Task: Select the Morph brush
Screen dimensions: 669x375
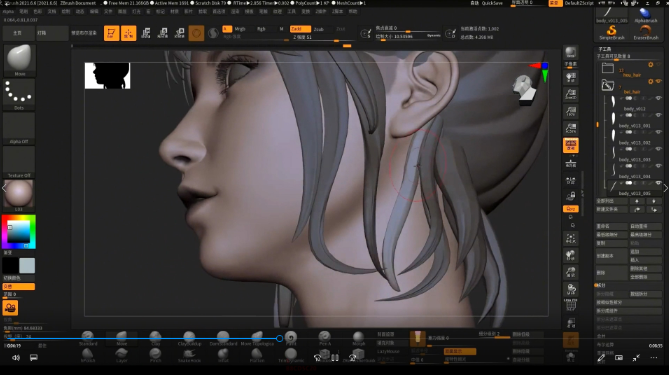Action: click(x=358, y=338)
